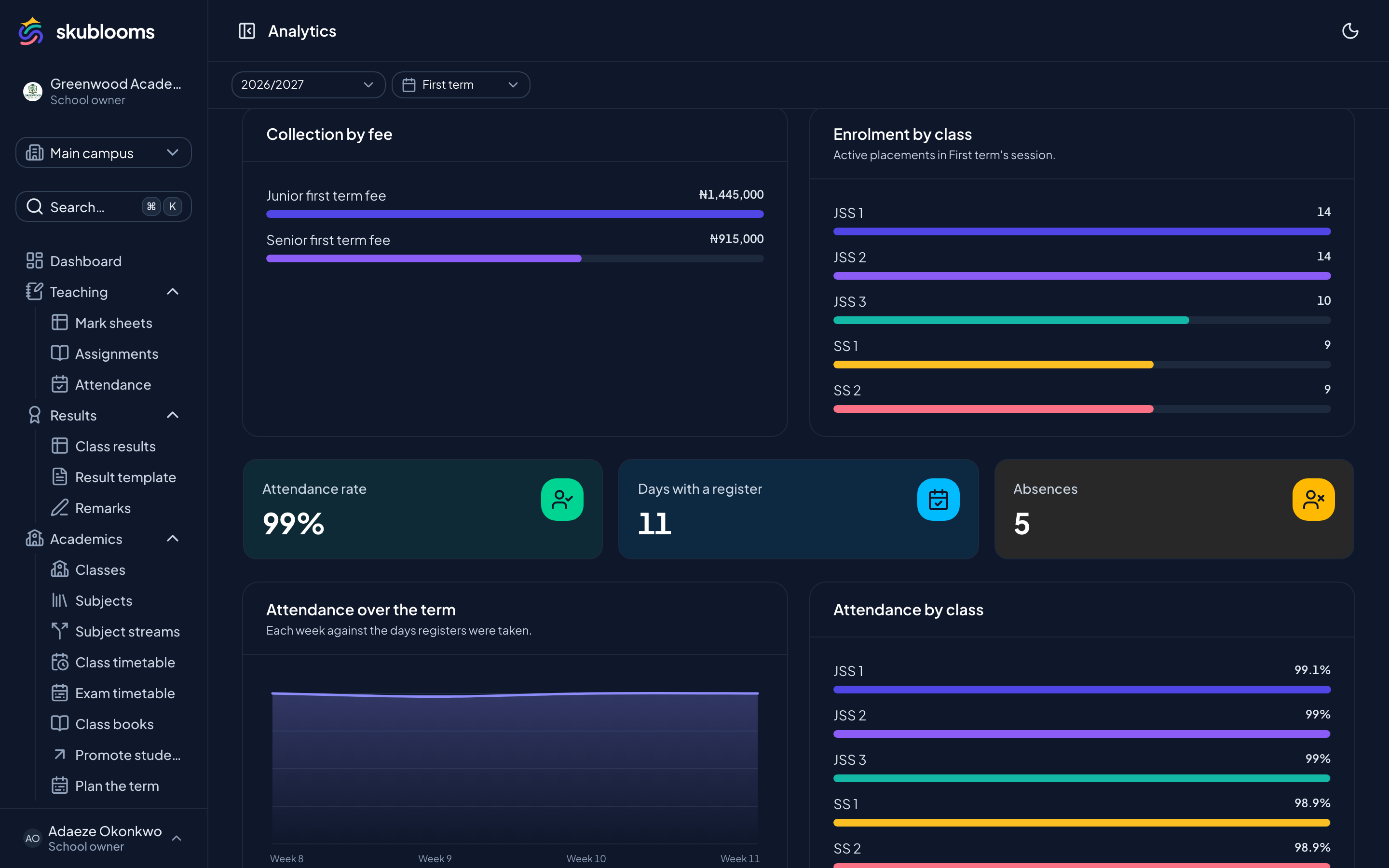The height and width of the screenshot is (868, 1389).
Task: Open Class books
Action: 114,724
